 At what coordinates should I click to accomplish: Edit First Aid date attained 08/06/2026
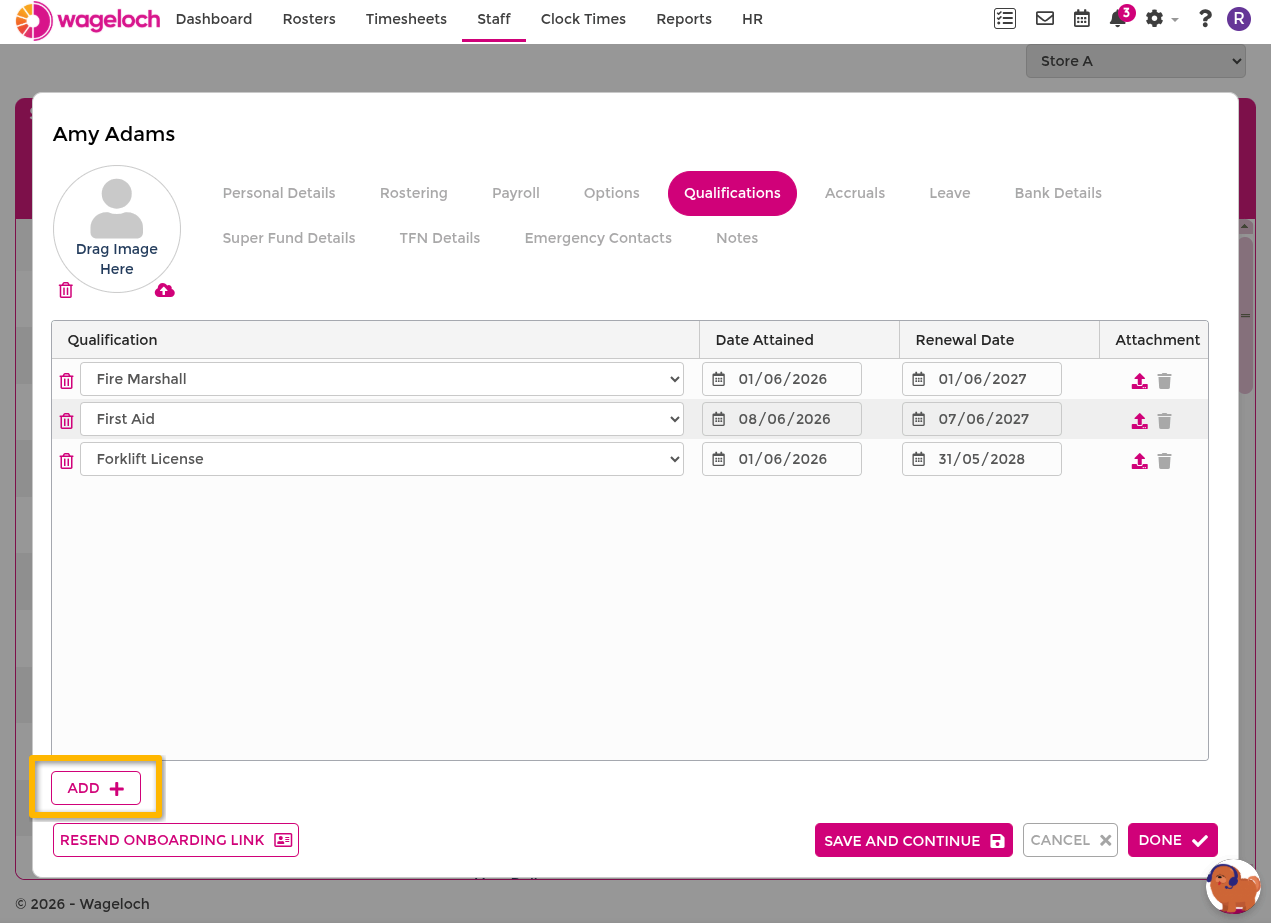tap(782, 419)
